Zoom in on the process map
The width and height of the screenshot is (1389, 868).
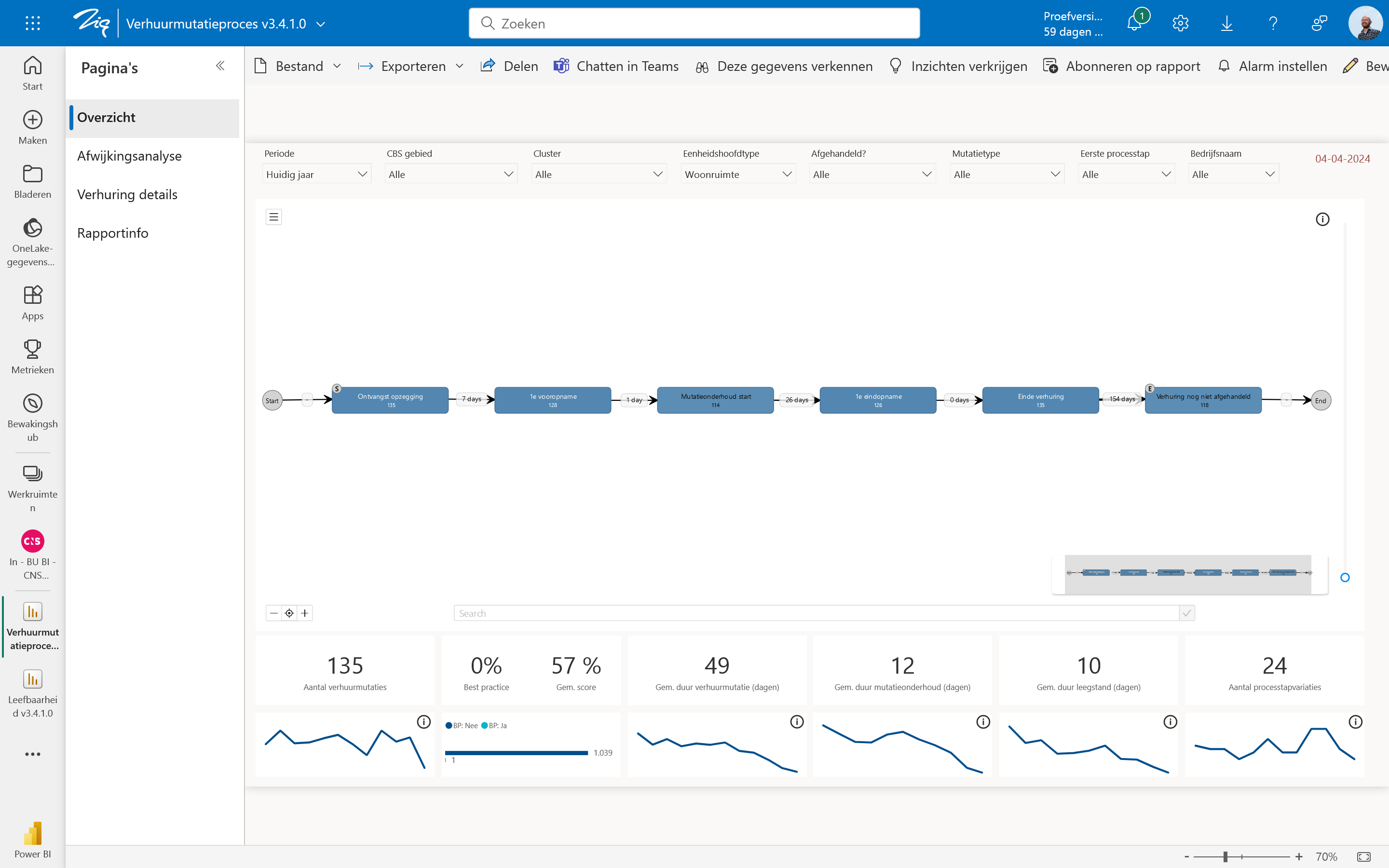[305, 613]
